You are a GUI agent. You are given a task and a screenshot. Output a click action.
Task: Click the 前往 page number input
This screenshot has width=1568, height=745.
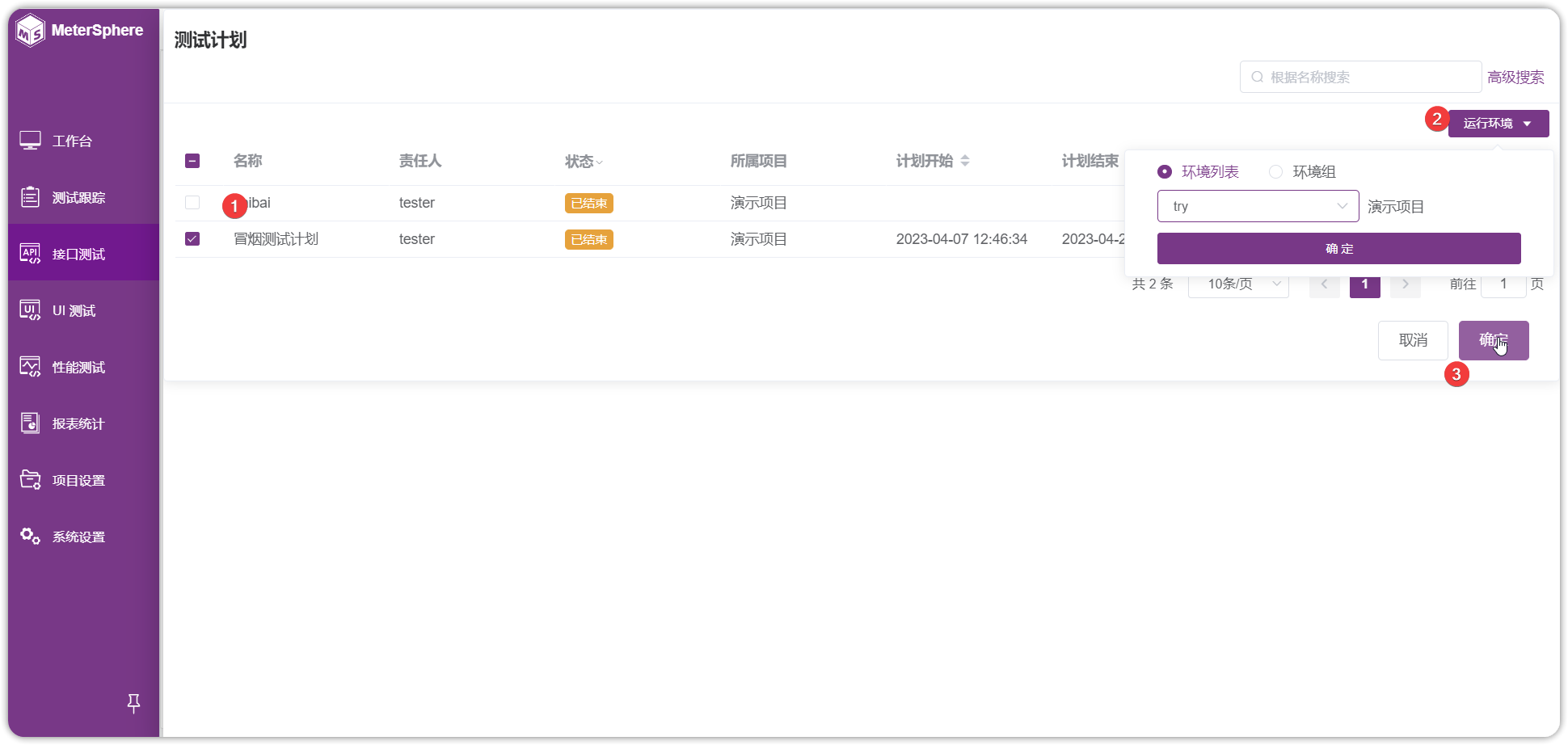(1503, 284)
